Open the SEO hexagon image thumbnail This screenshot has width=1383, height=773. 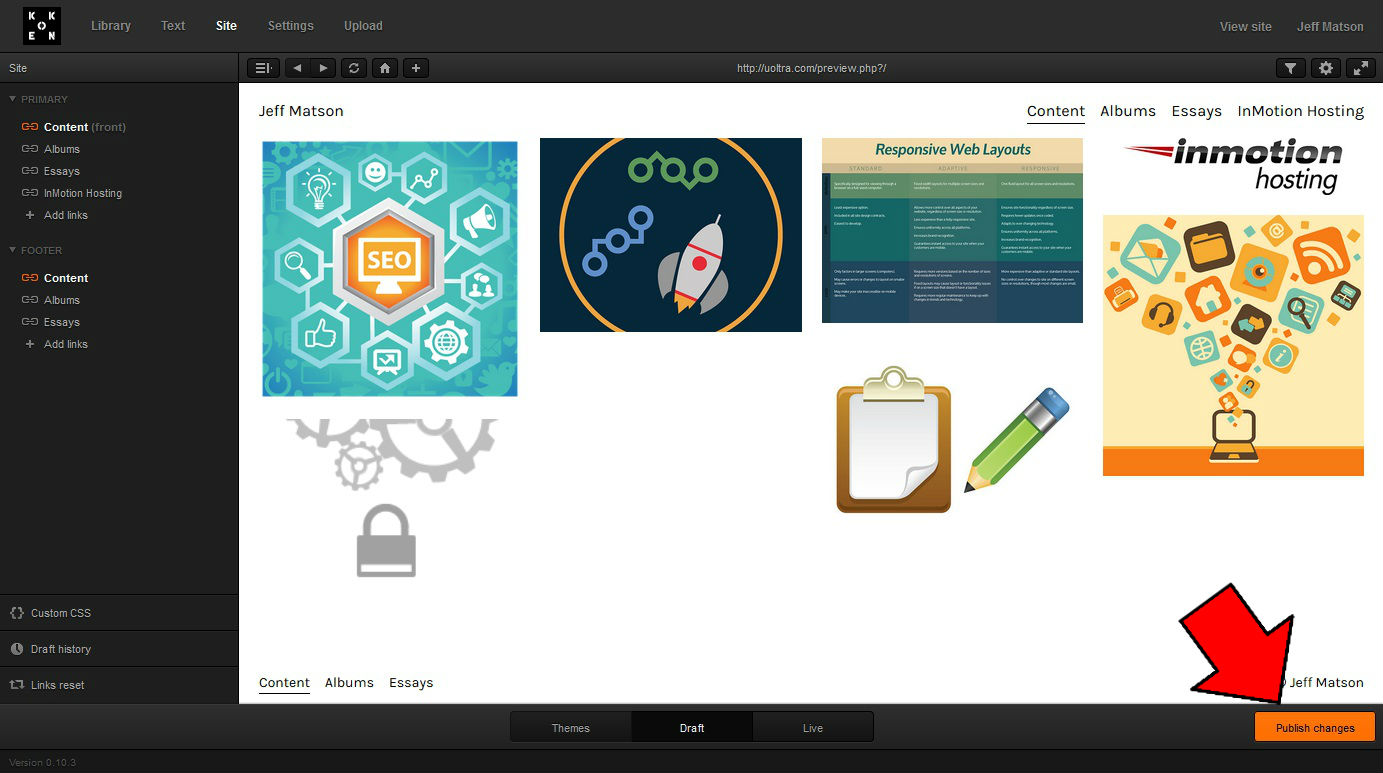click(390, 268)
